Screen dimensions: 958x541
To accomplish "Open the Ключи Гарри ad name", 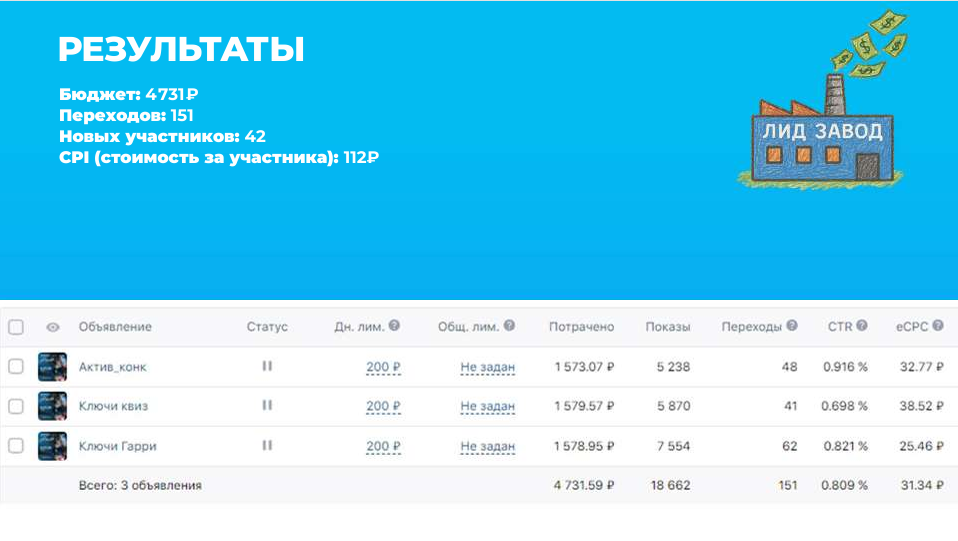I will coord(117,446).
